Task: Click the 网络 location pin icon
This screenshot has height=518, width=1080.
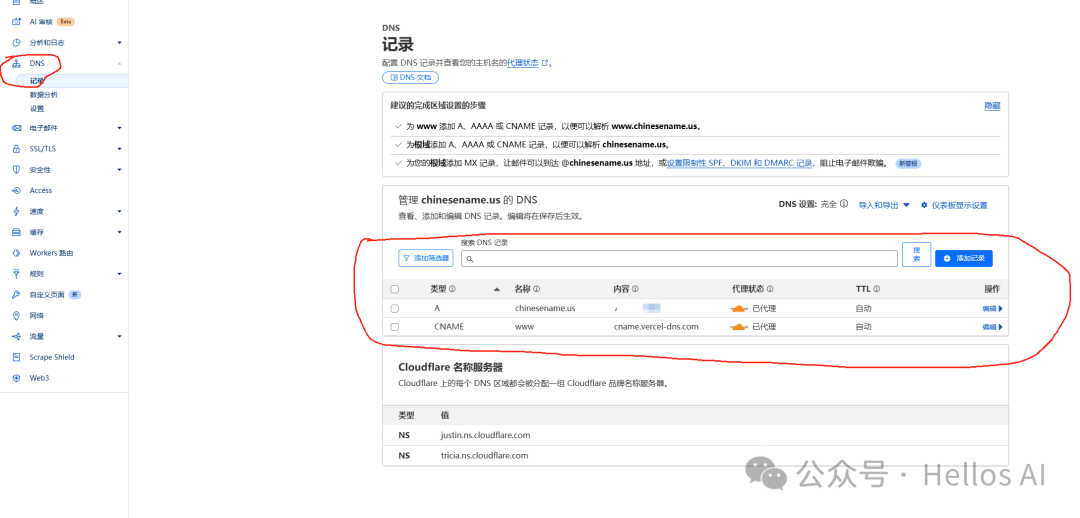Action: point(17,315)
